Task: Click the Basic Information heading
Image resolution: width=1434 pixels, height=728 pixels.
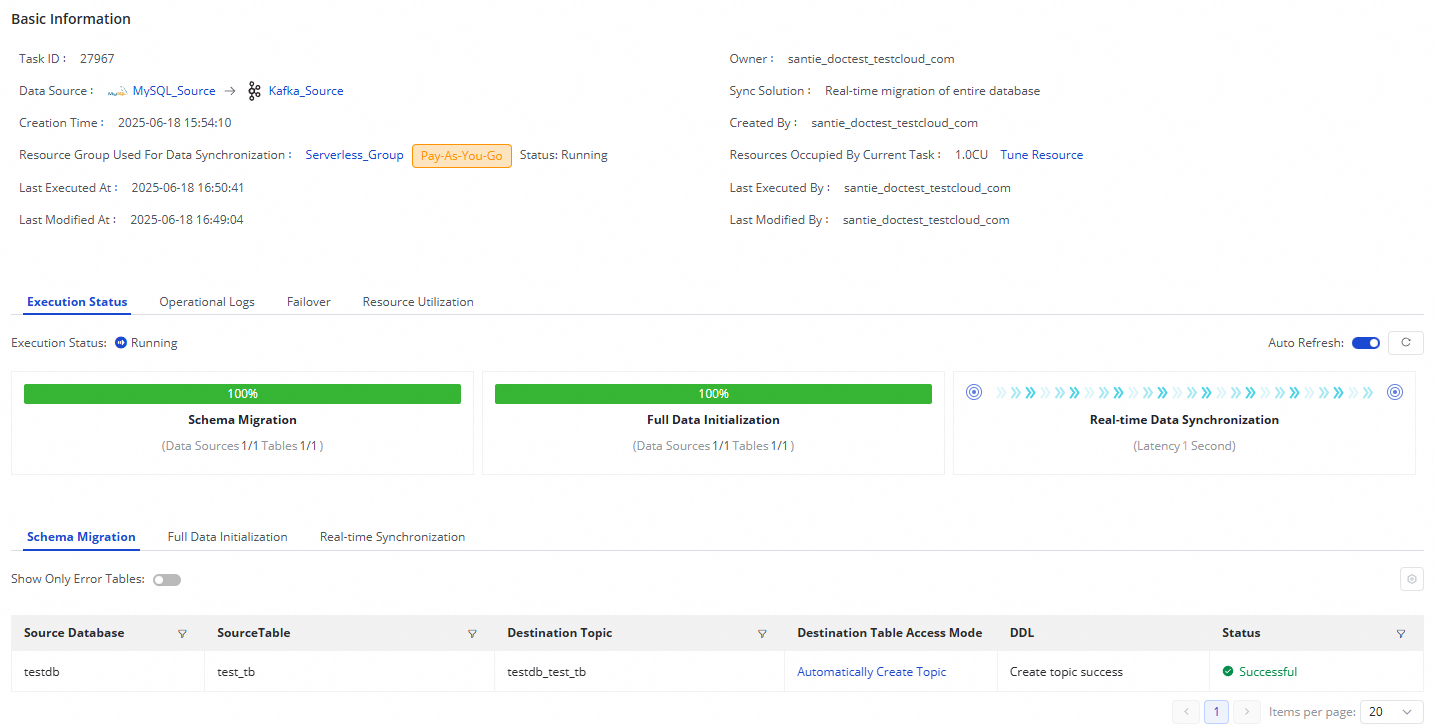Action: point(71,19)
